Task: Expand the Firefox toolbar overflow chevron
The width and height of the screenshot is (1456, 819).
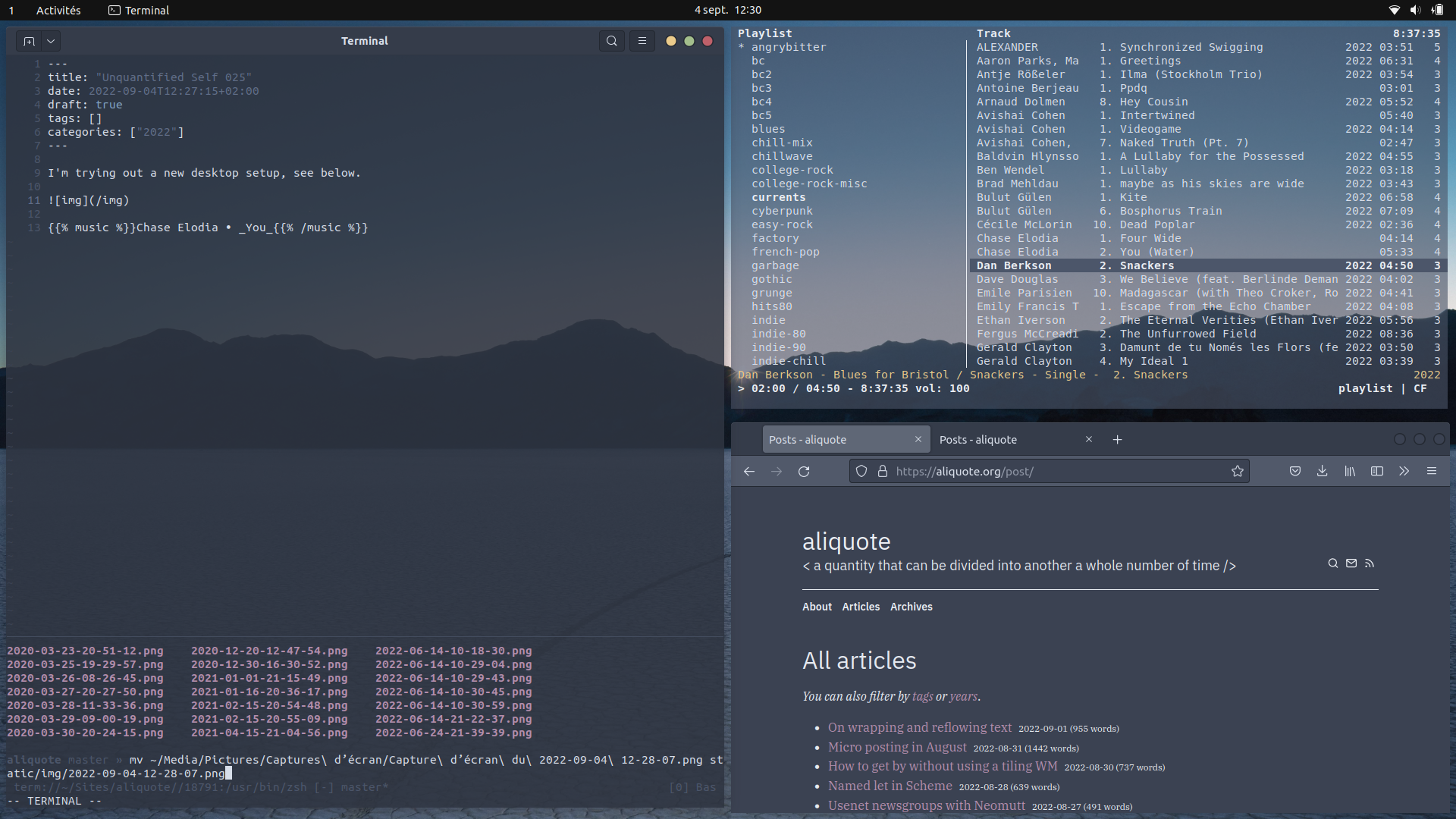Action: click(x=1404, y=471)
